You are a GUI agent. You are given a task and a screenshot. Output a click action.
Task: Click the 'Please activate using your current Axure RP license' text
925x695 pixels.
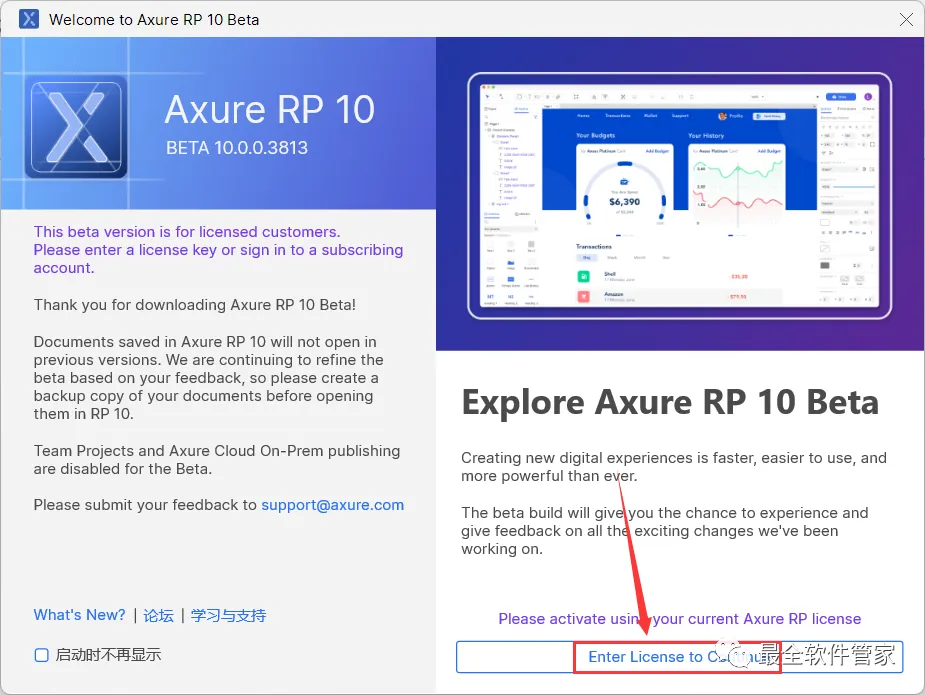(680, 618)
